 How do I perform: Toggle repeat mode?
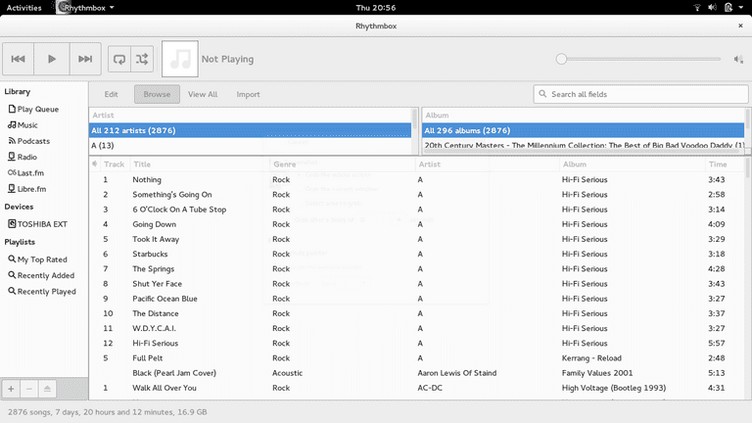(x=119, y=59)
